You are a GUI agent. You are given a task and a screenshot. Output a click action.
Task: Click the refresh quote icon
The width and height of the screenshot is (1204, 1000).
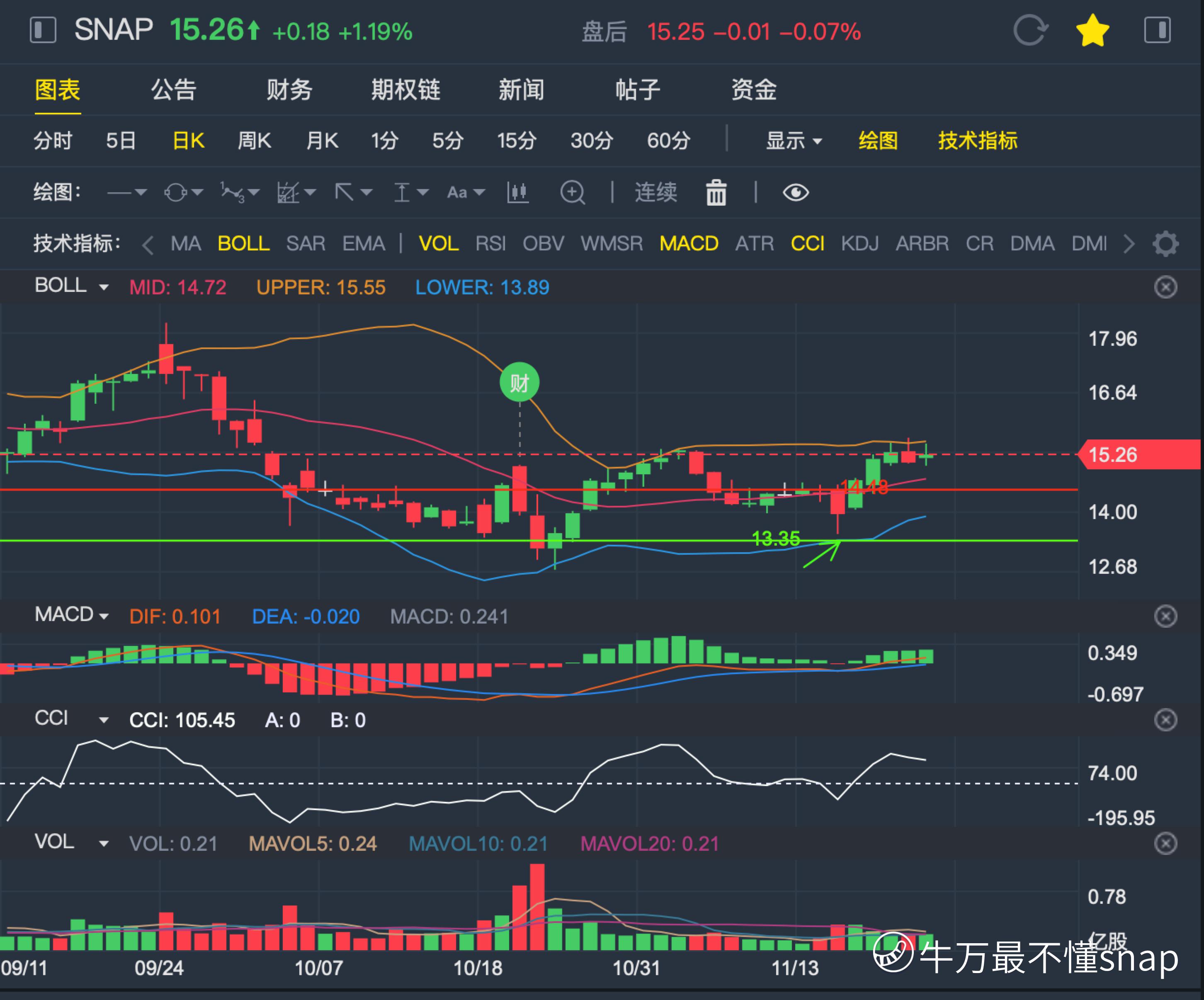[x=1030, y=30]
